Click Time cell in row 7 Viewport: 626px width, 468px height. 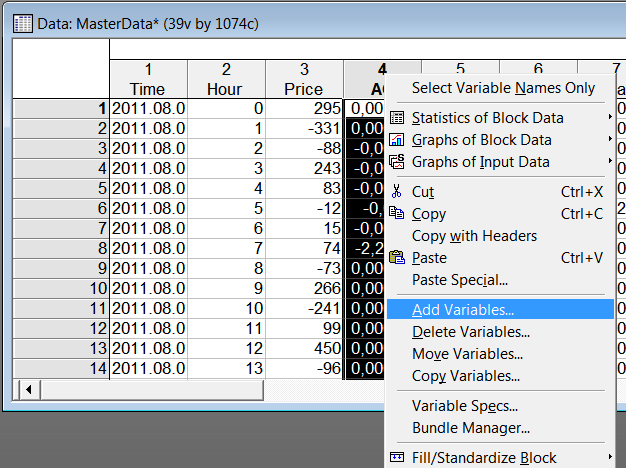tap(148, 228)
